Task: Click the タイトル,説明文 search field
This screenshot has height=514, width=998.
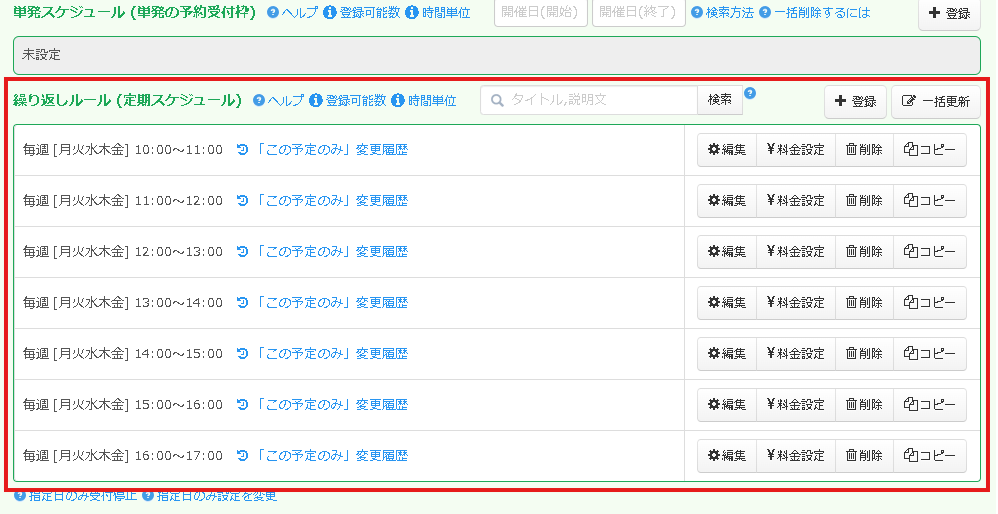Action: click(x=588, y=100)
